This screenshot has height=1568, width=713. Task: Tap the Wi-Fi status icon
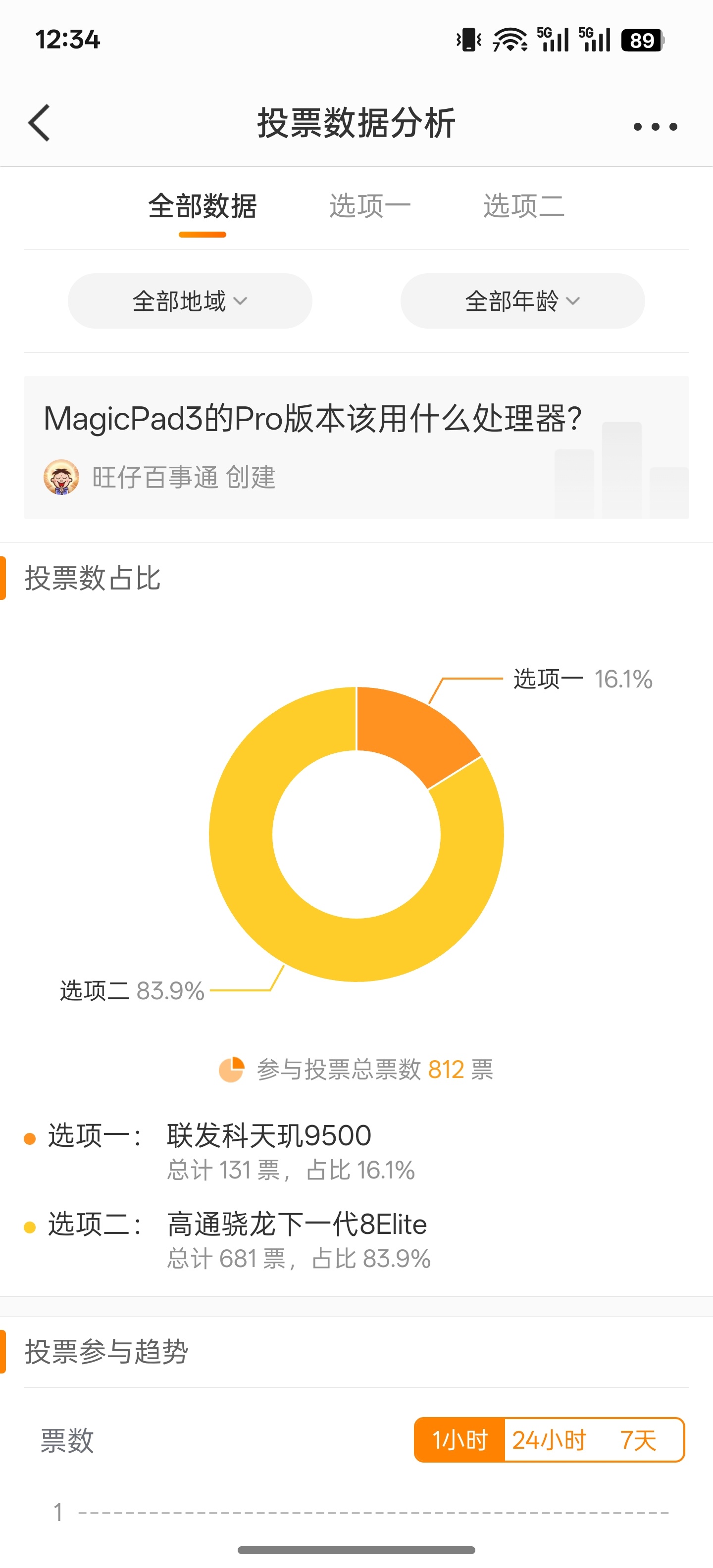(510, 40)
